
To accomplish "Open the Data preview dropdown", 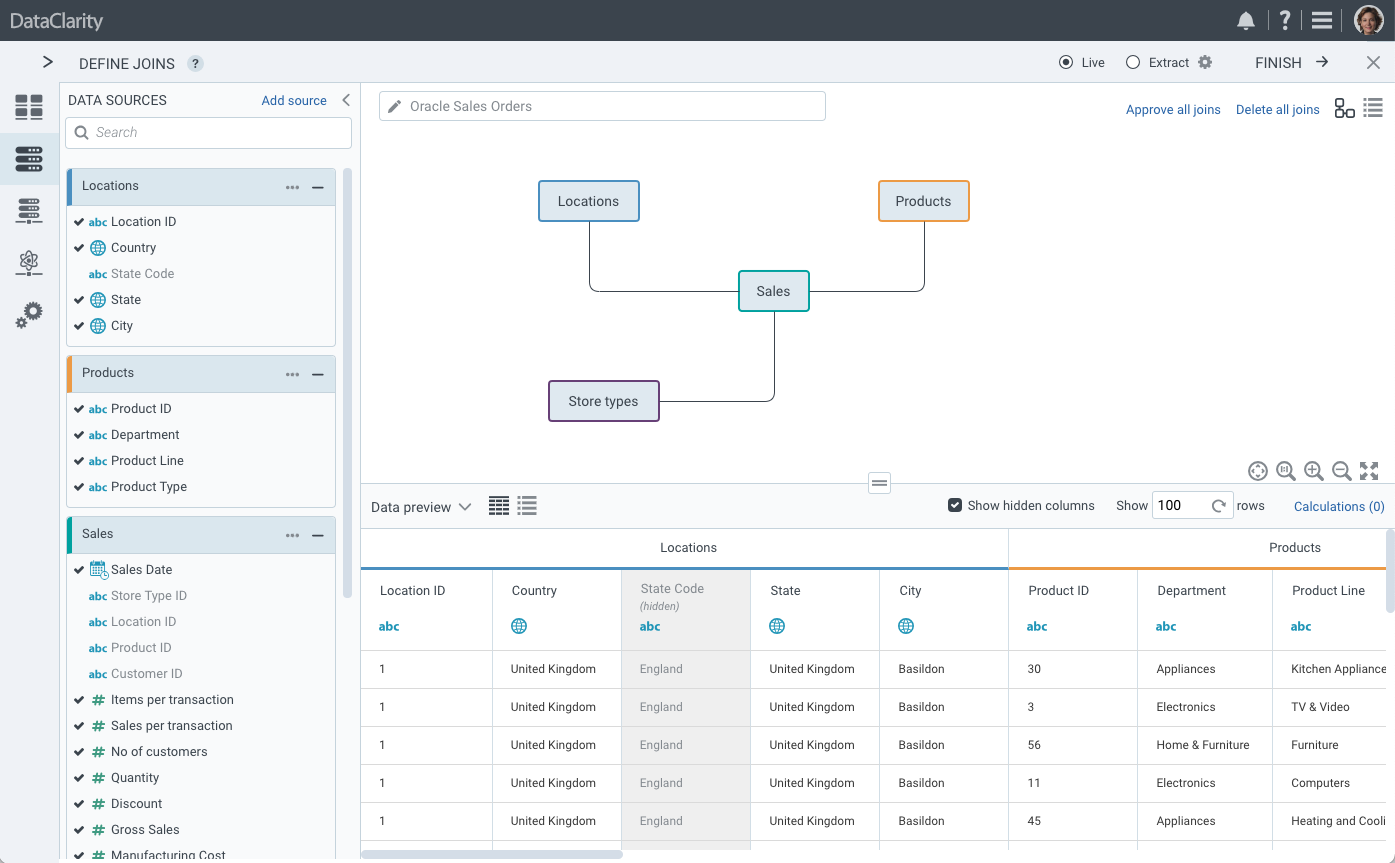I will tap(421, 506).
